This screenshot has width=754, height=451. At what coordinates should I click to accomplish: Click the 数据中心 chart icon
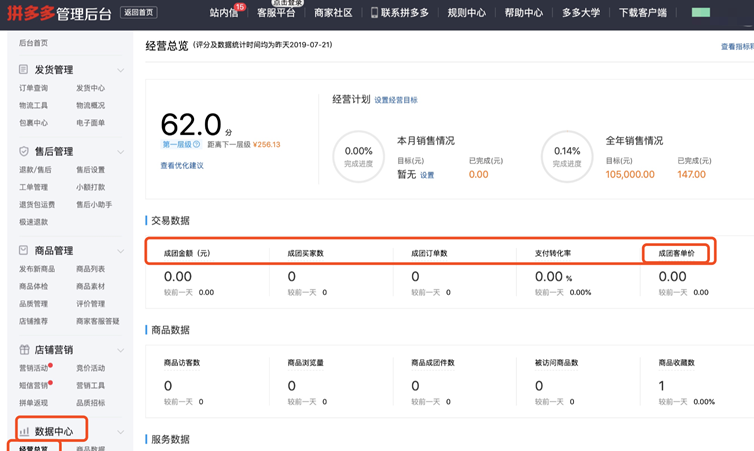tap(24, 431)
